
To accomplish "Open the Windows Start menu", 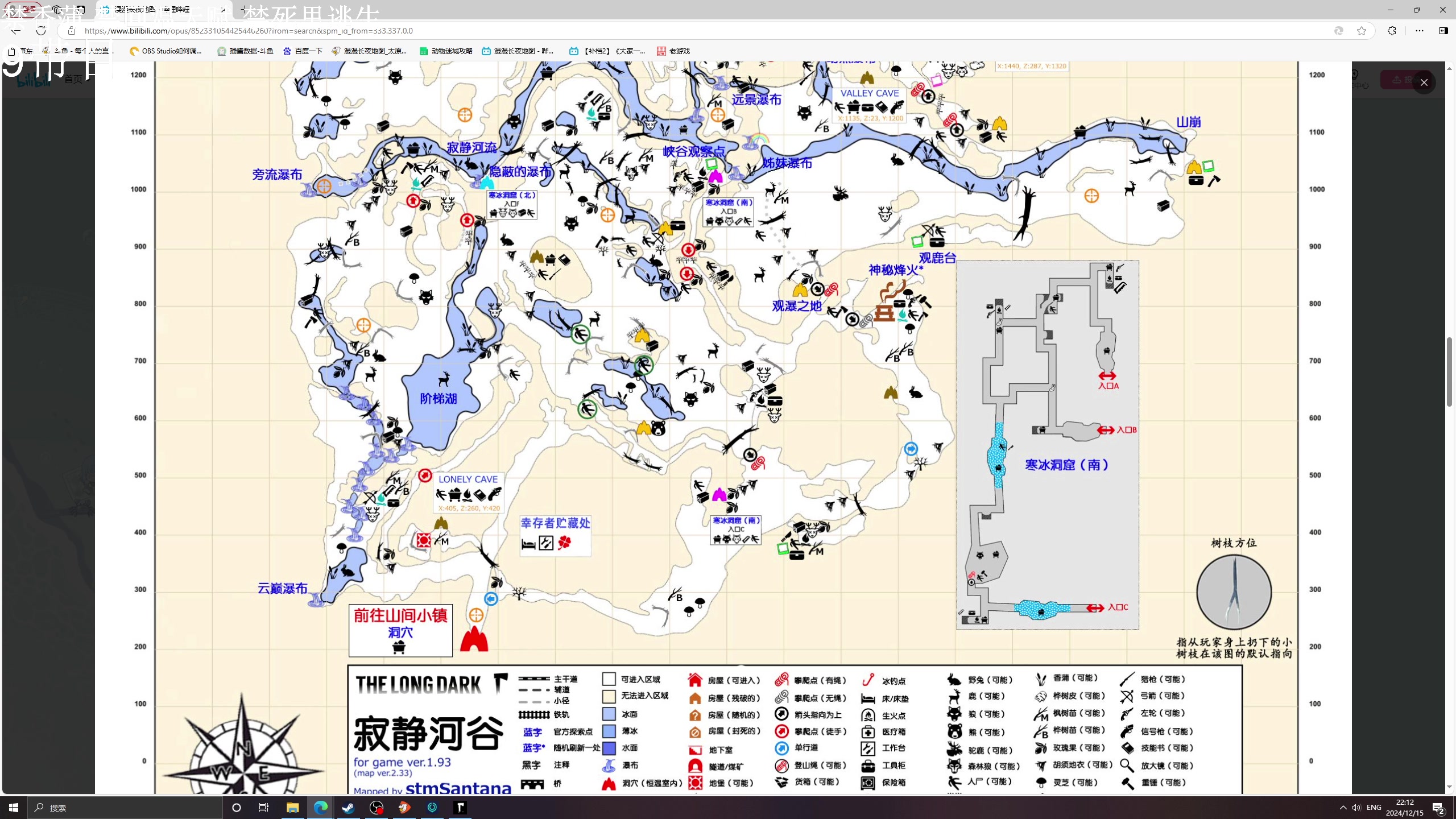I will pyautogui.click(x=14, y=808).
